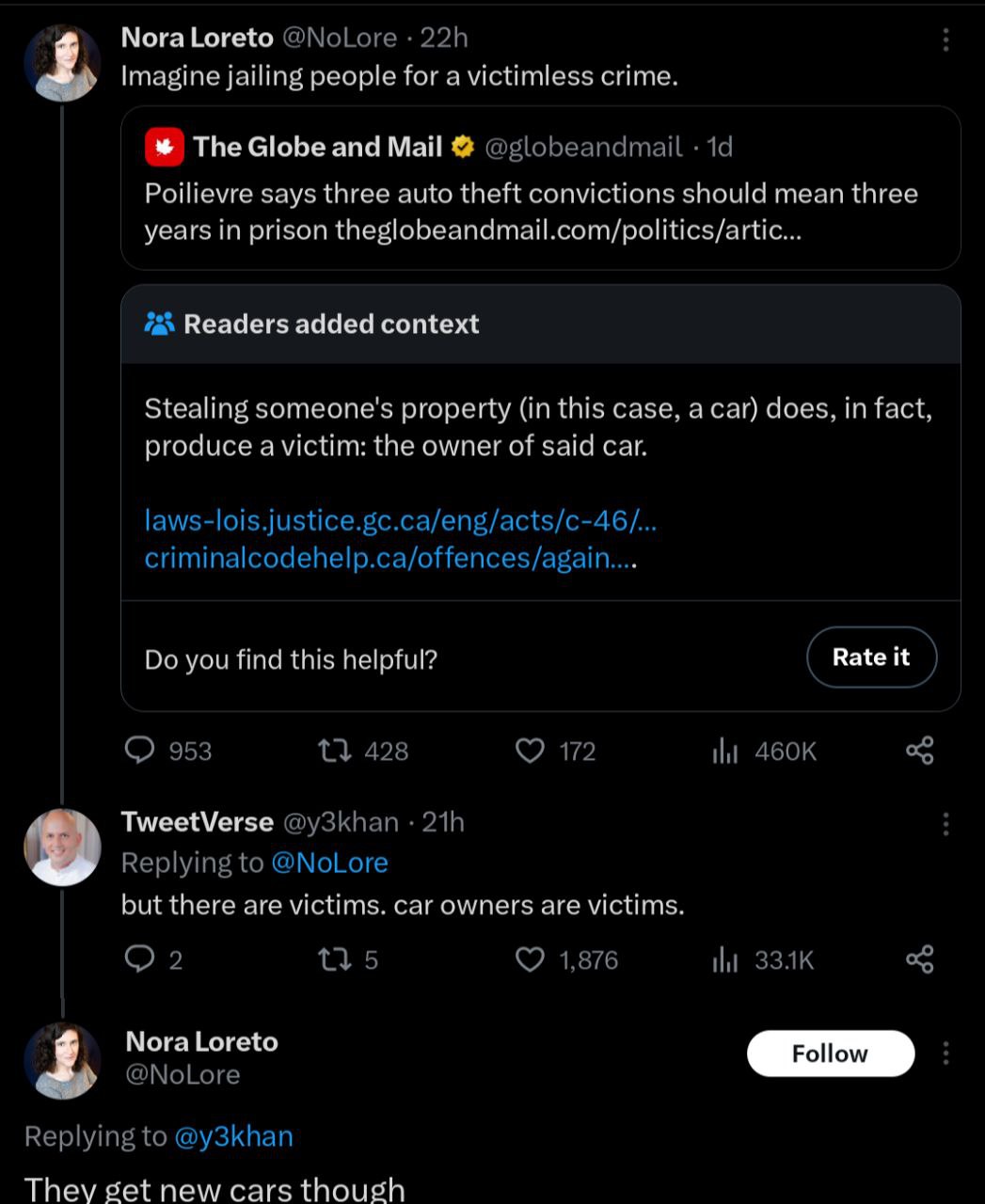Open replies on Nora Loreto's tweet
Viewport: 985px width, 1204px height.
pyautogui.click(x=140, y=751)
